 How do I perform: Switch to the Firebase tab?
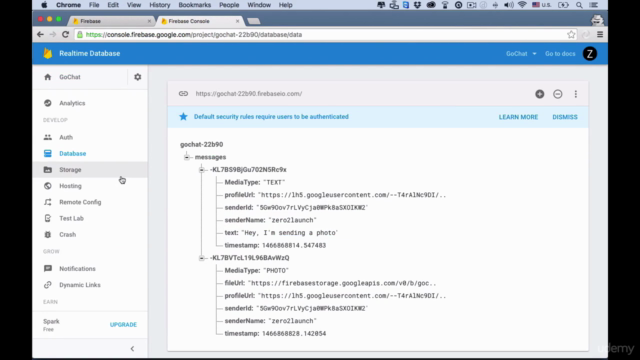coord(111,21)
